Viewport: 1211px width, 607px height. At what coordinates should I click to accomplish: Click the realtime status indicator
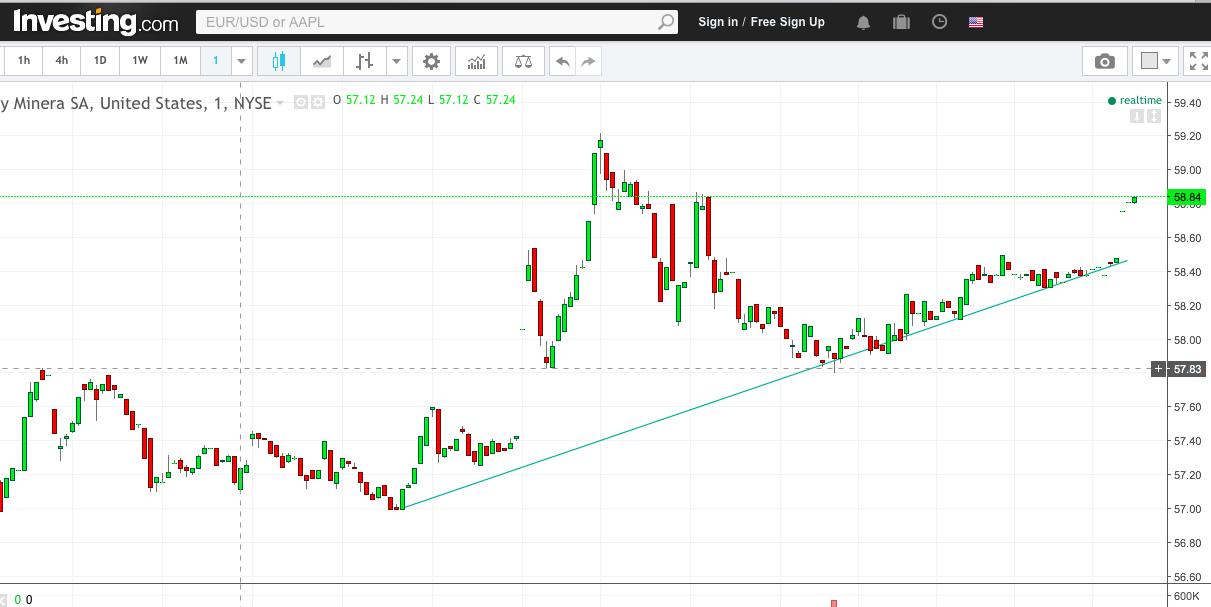tap(1135, 100)
